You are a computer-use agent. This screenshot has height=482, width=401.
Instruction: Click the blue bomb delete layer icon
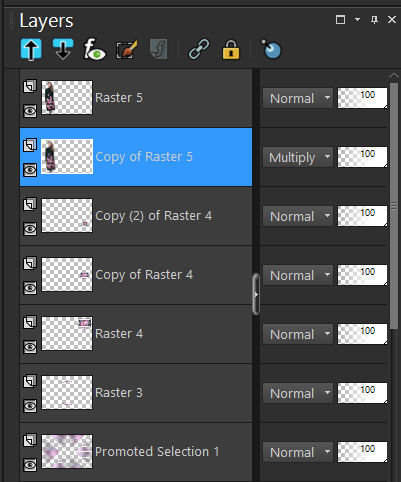pos(271,49)
